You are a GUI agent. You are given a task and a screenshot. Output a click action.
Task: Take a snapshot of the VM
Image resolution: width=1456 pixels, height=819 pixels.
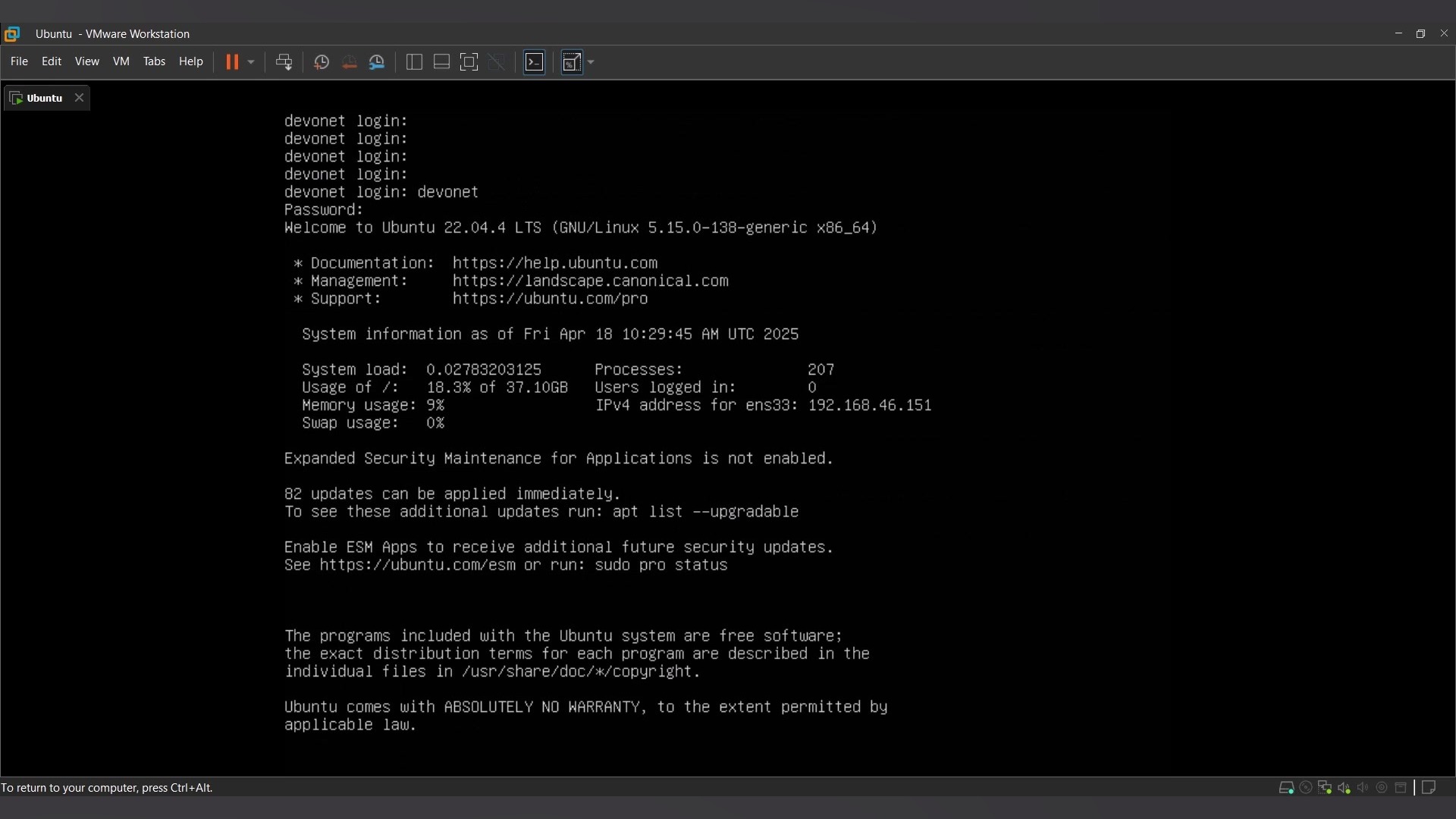(322, 62)
